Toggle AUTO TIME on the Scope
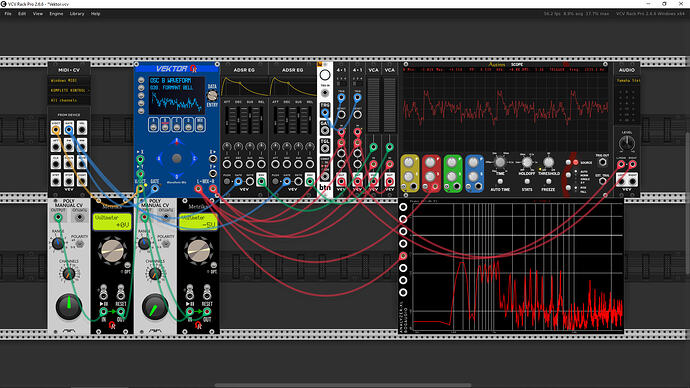The image size is (690, 388). coord(500,182)
